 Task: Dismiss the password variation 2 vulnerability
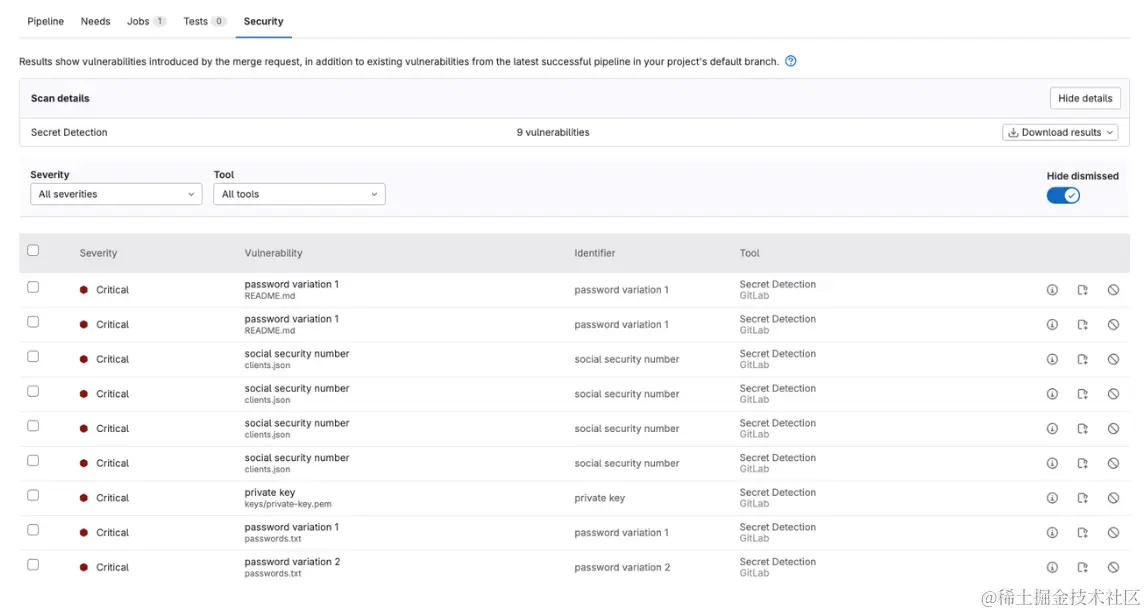pyautogui.click(x=1113, y=567)
